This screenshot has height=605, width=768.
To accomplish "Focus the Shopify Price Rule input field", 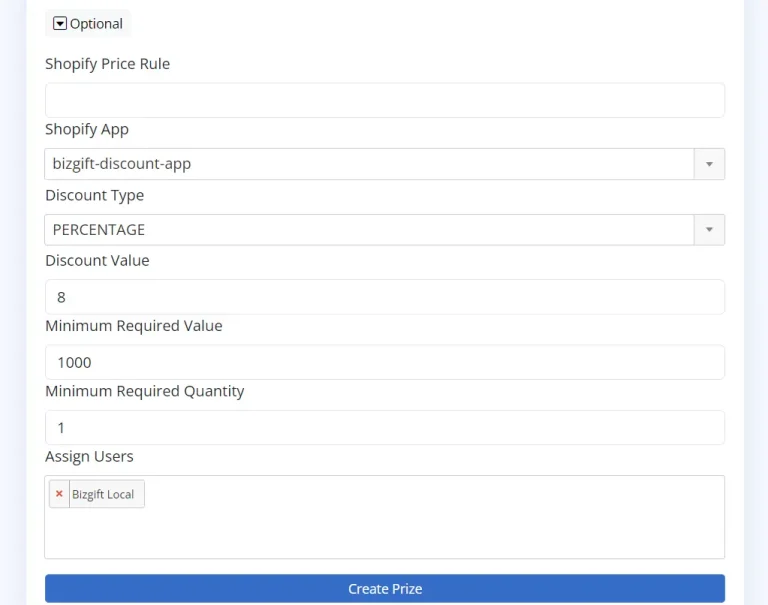I will (384, 100).
